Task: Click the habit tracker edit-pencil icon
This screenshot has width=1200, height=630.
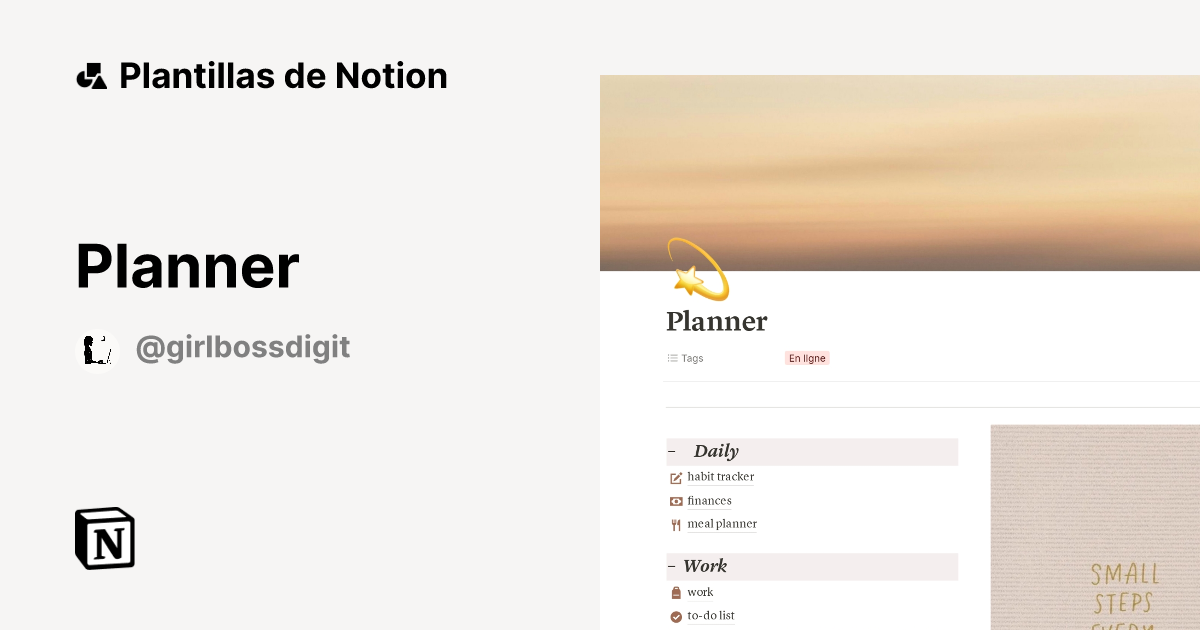Action: (675, 478)
